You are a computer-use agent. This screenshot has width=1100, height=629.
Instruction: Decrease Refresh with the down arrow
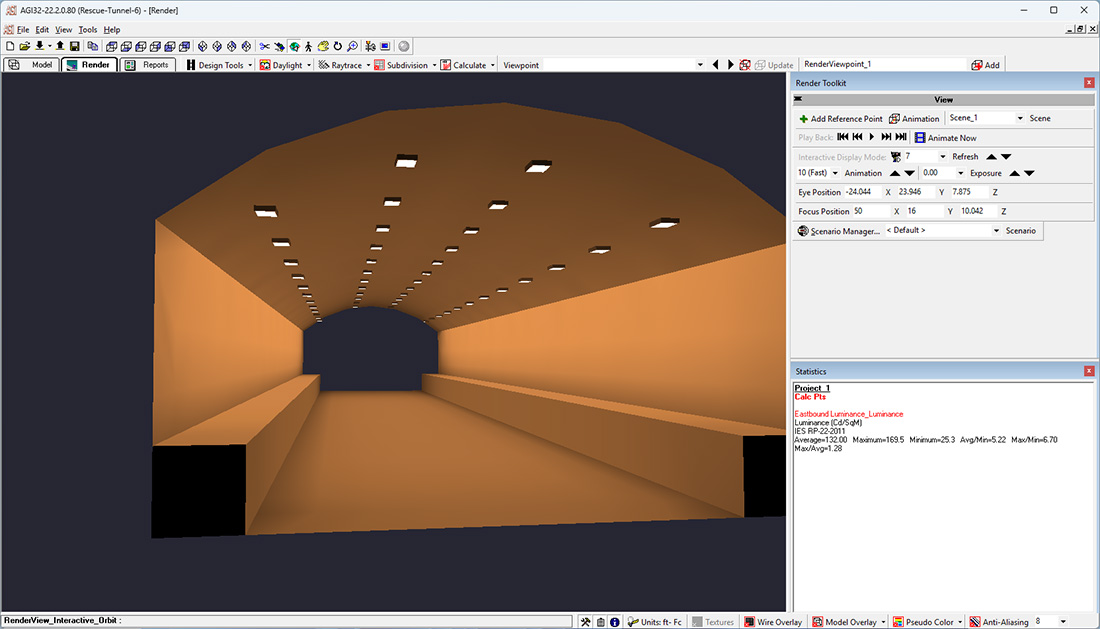[x=1006, y=157]
